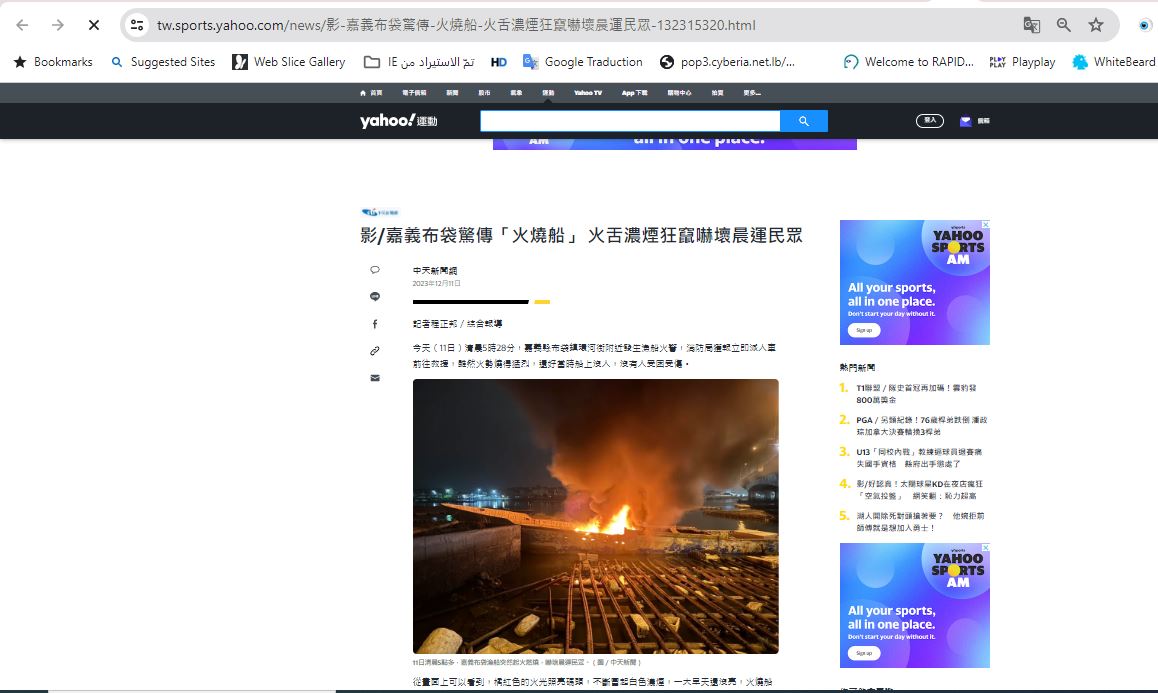Select App 下載 in top navigation
This screenshot has width=1158, height=693.
[634, 93]
